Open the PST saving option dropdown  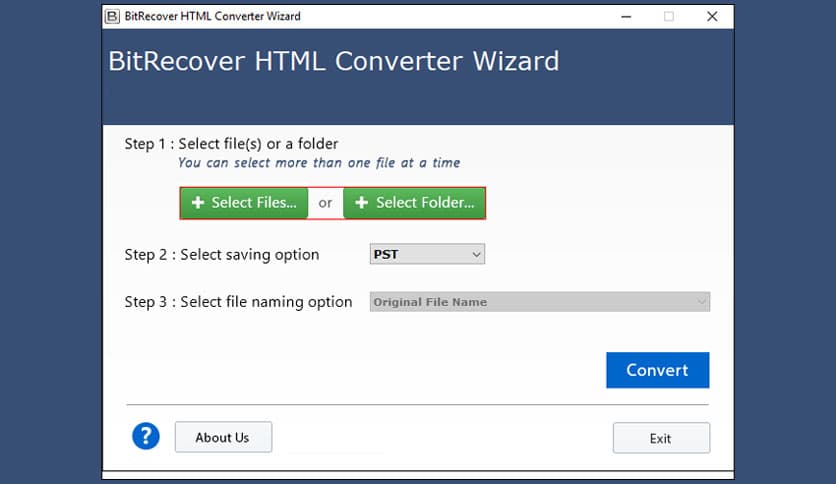click(427, 254)
